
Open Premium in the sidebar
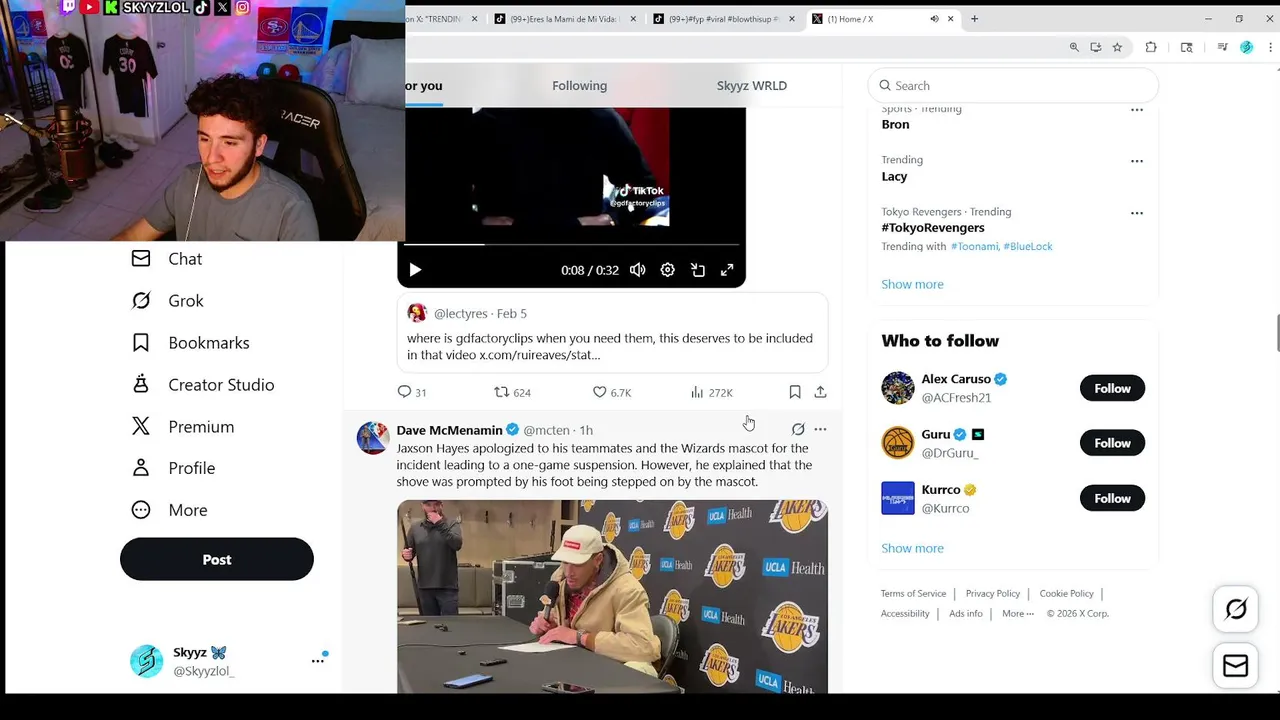pos(183,427)
